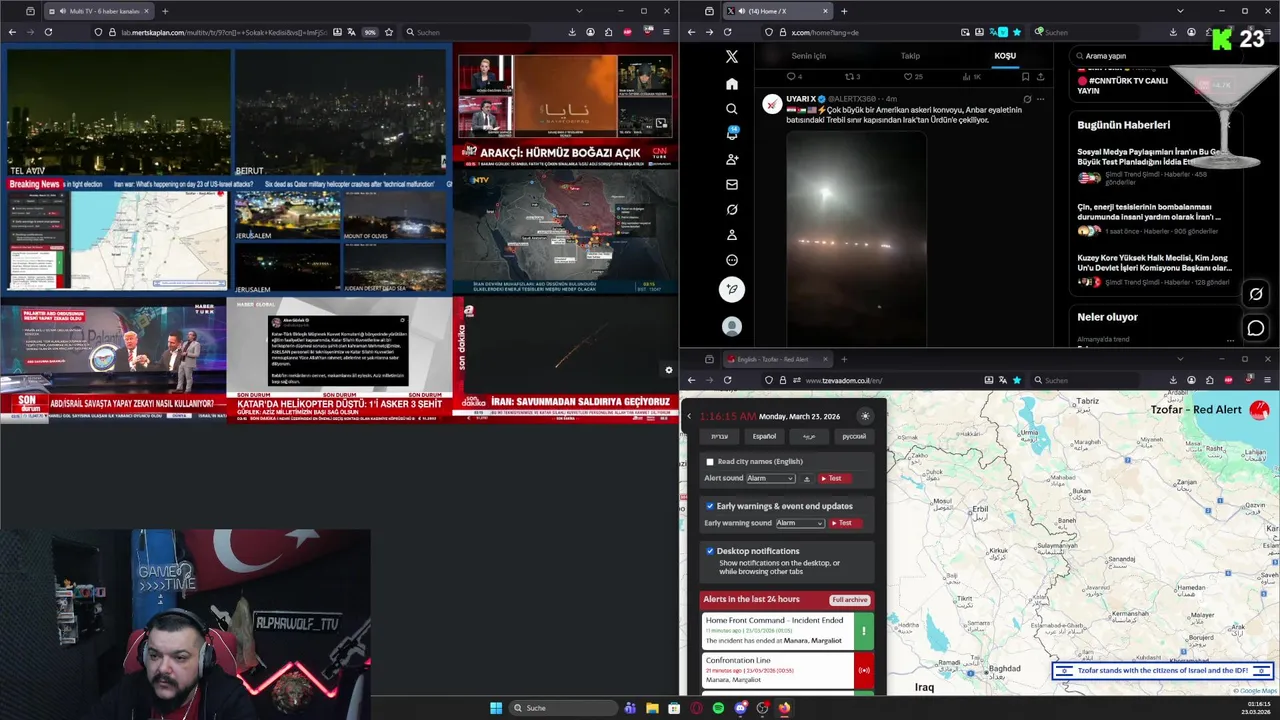
Task: Open the Alert sound Alarm dropdown
Action: pos(771,479)
